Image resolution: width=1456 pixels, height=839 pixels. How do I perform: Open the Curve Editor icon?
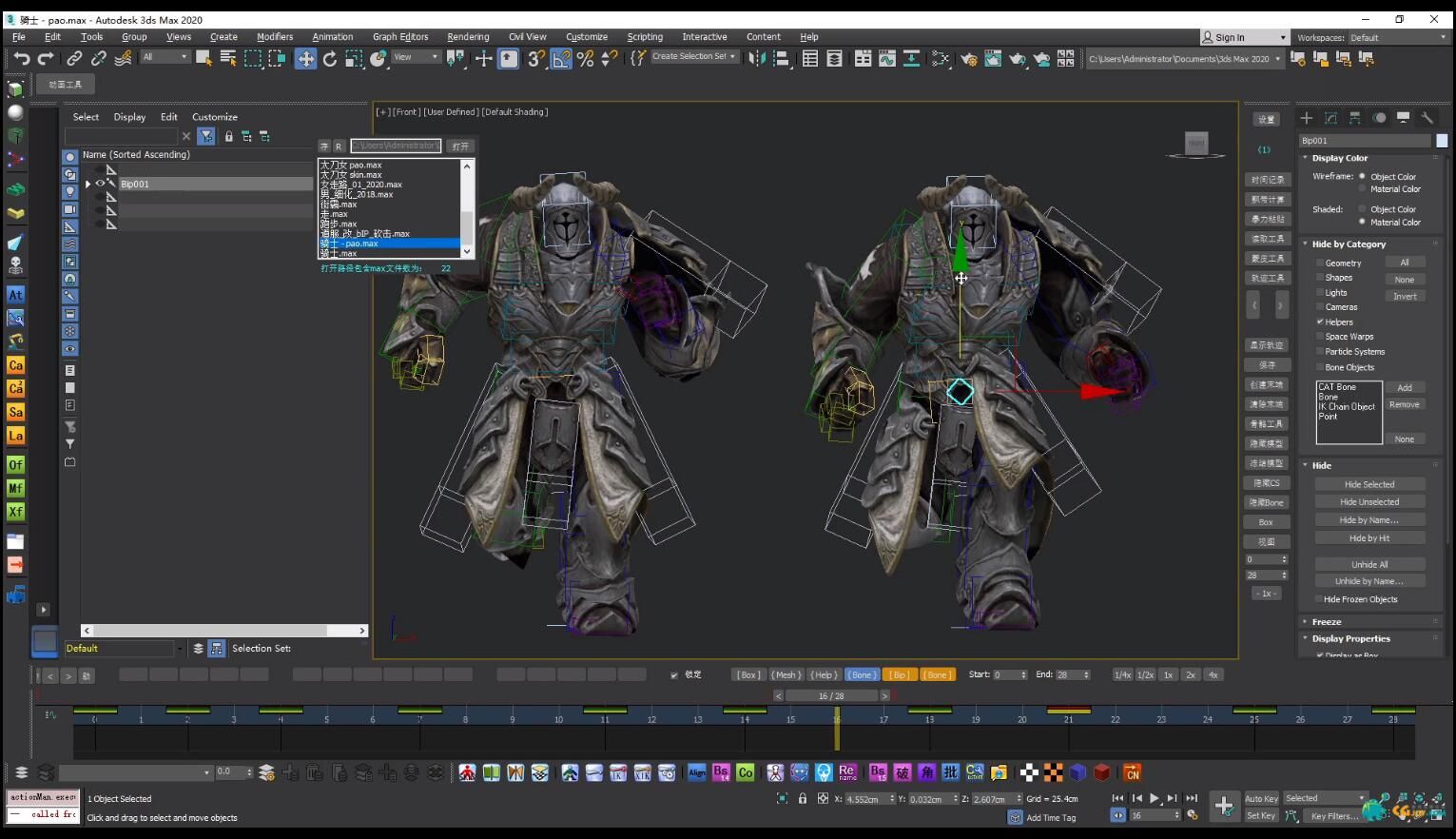[887, 59]
